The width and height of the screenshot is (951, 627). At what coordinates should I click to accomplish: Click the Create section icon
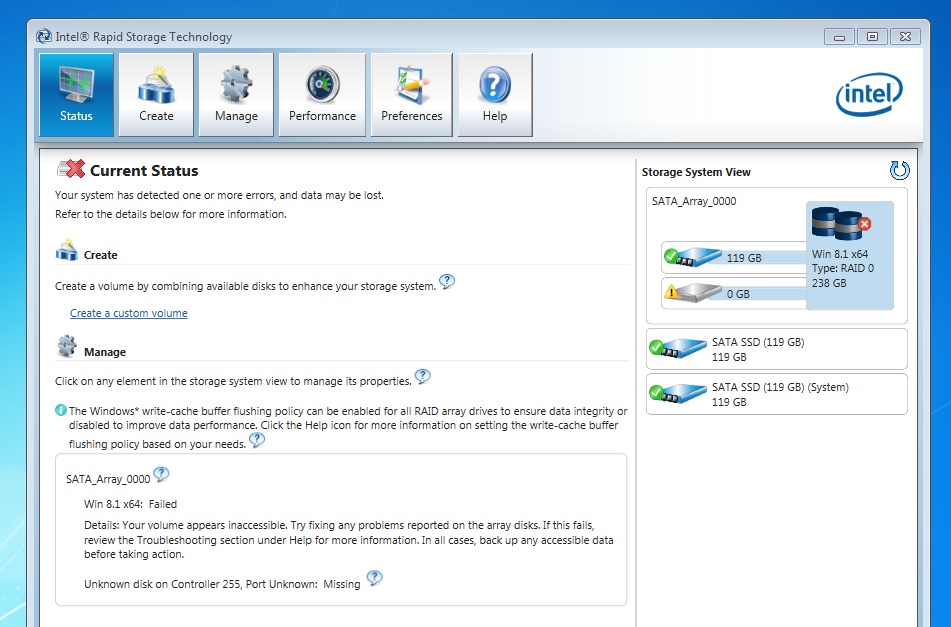coord(67,250)
